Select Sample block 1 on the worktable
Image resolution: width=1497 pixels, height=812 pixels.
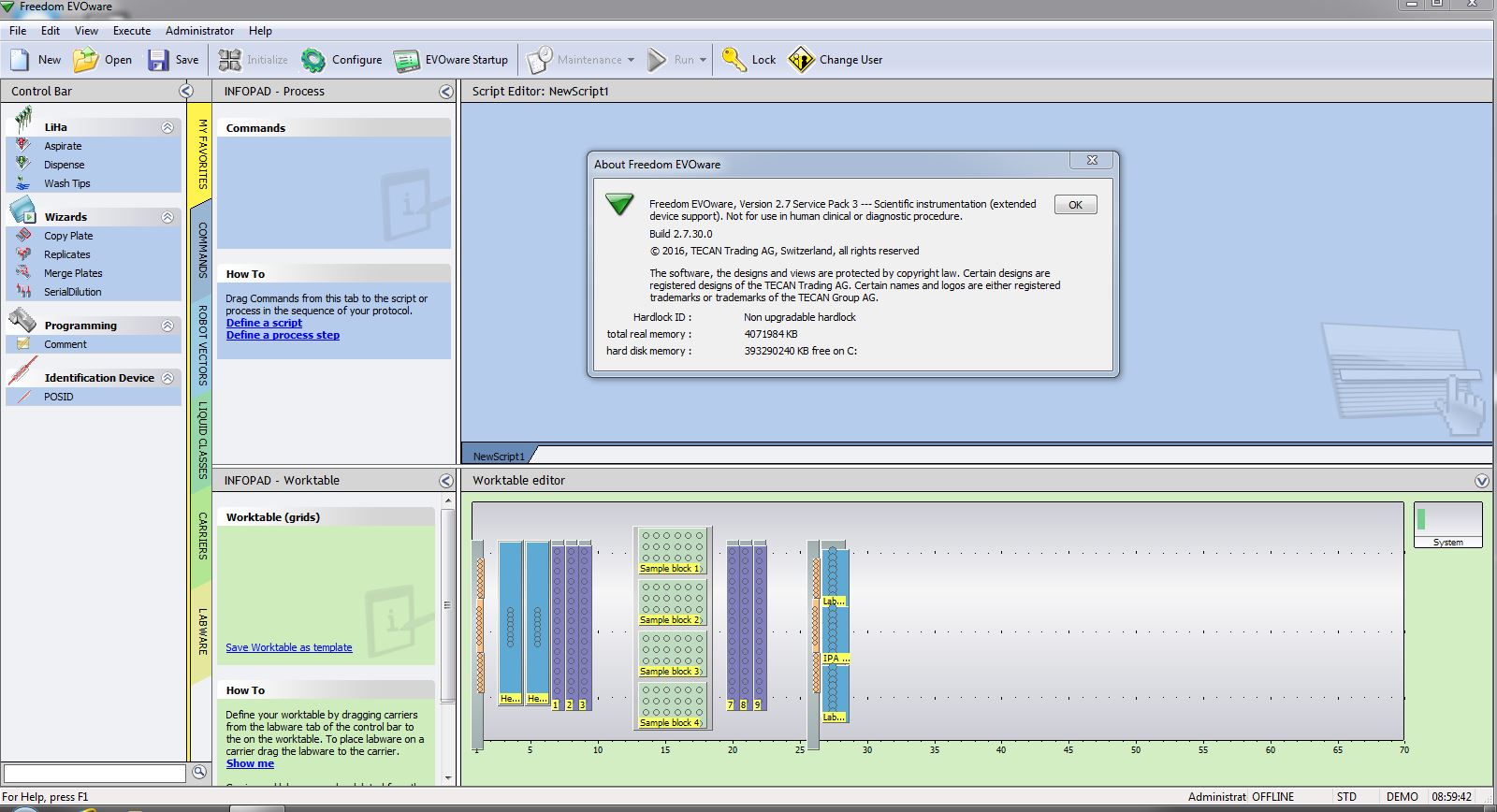click(x=671, y=551)
